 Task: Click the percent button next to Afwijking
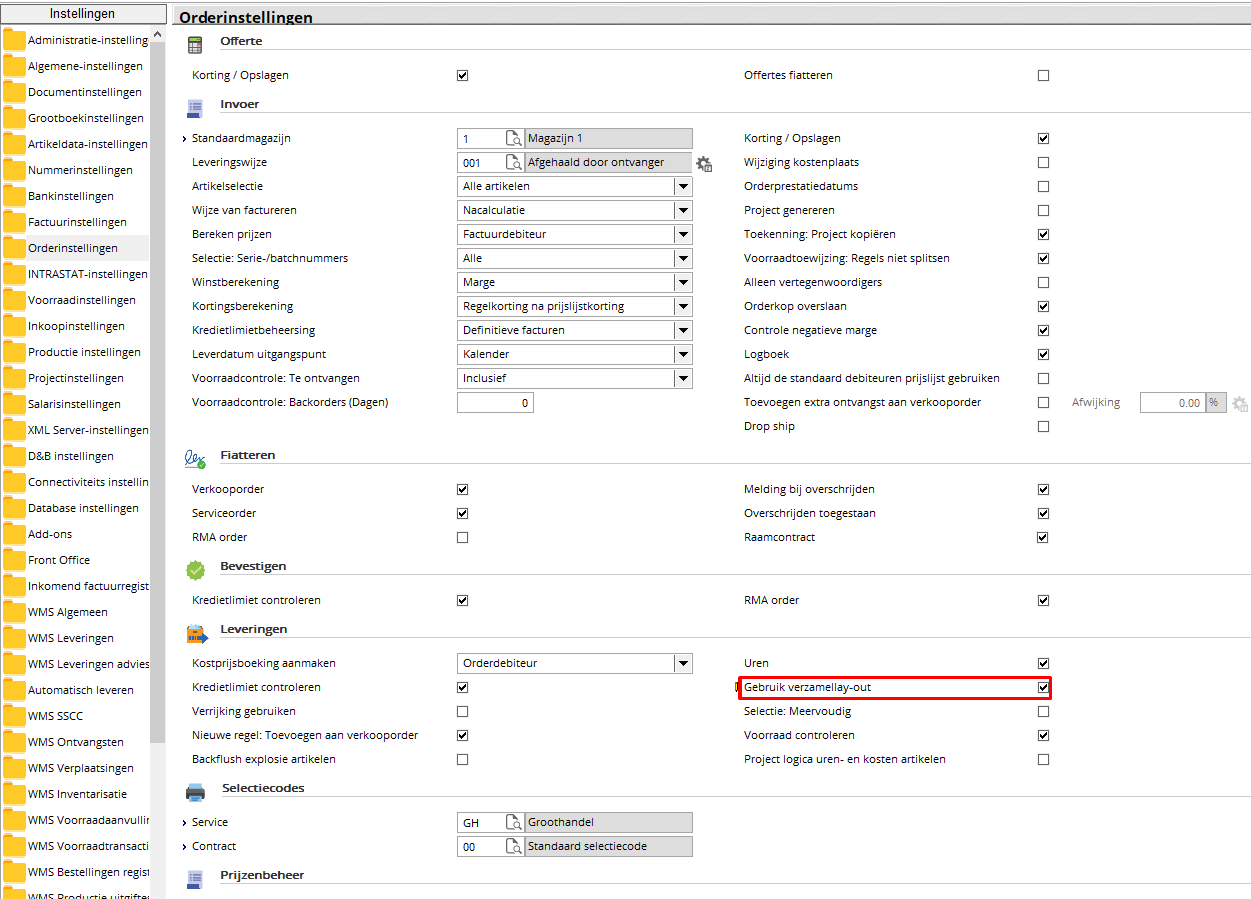(x=1216, y=403)
